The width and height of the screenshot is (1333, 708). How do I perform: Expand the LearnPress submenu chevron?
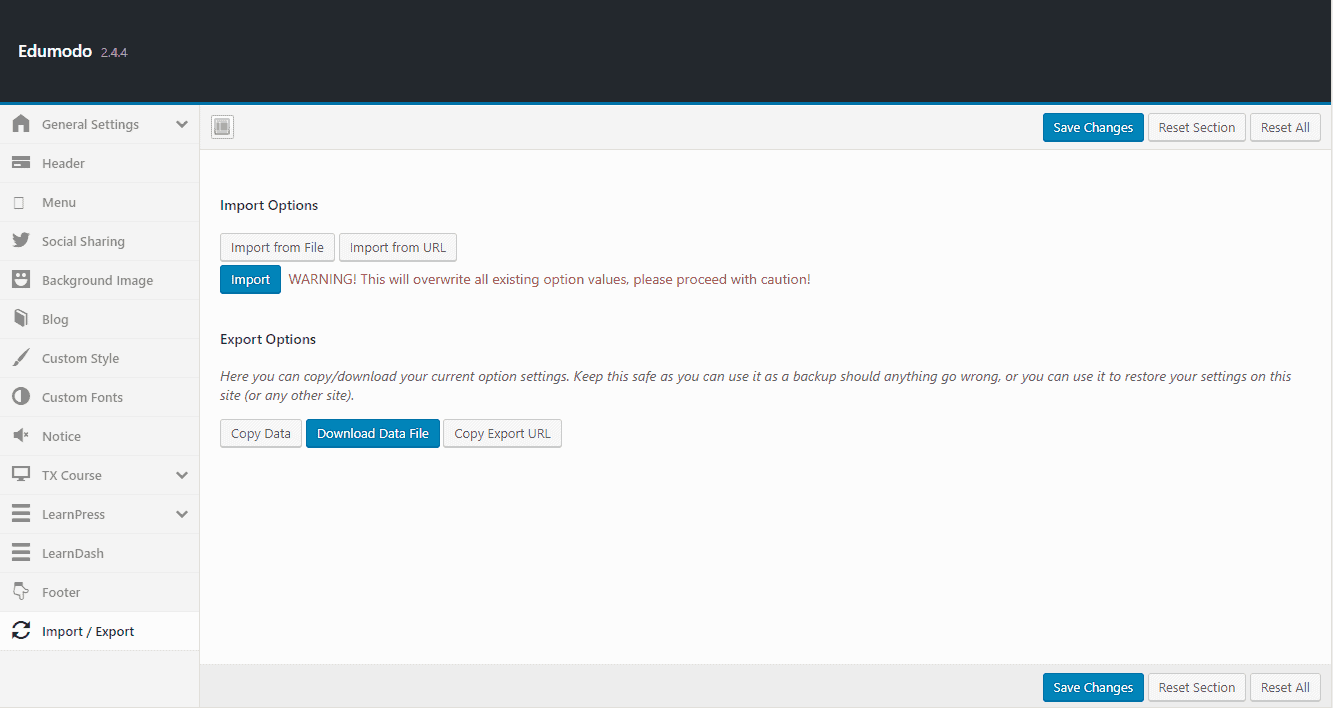coord(182,514)
